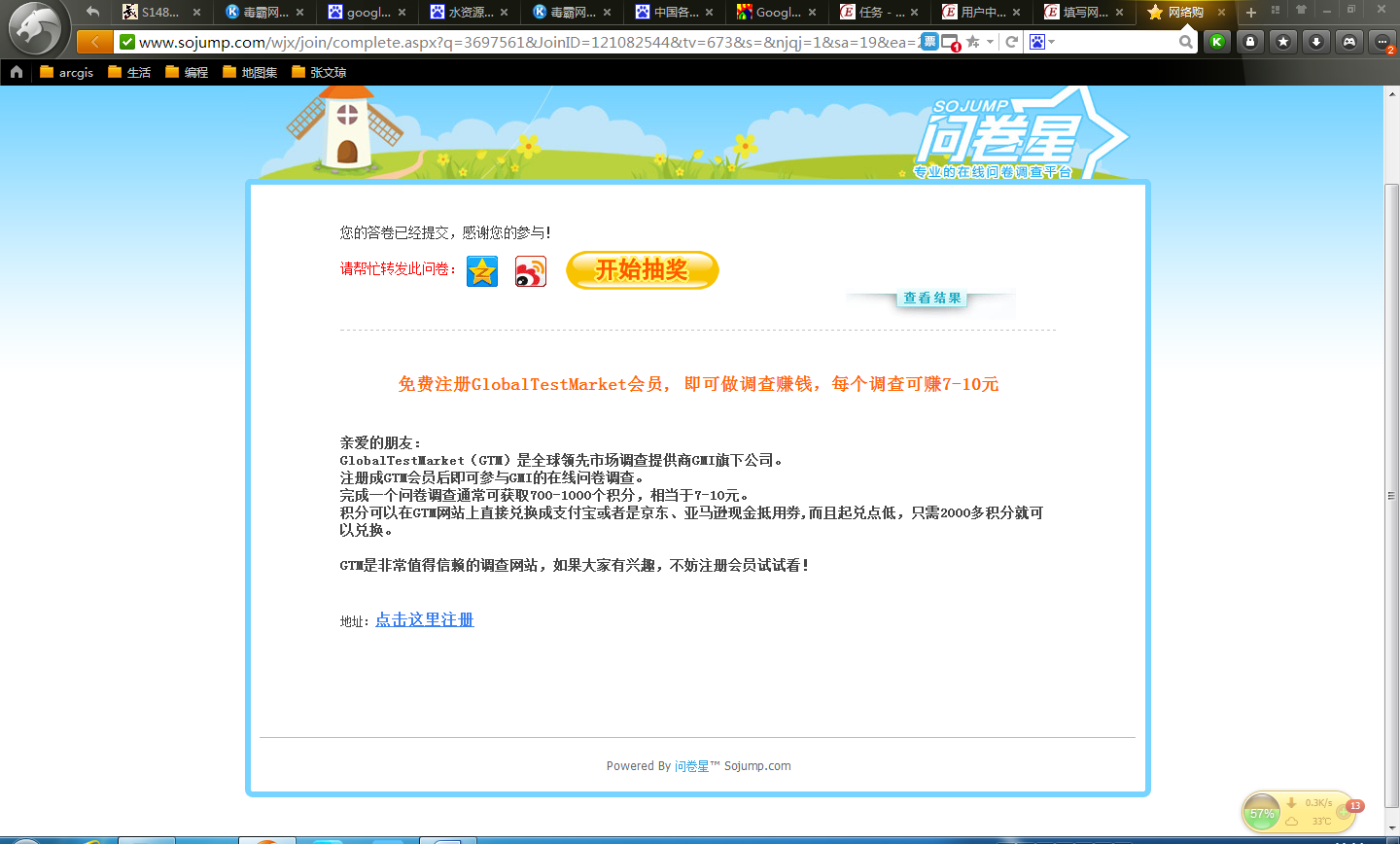Share survey to Weibo with the red icon
The height and width of the screenshot is (844, 1400).
point(531,271)
